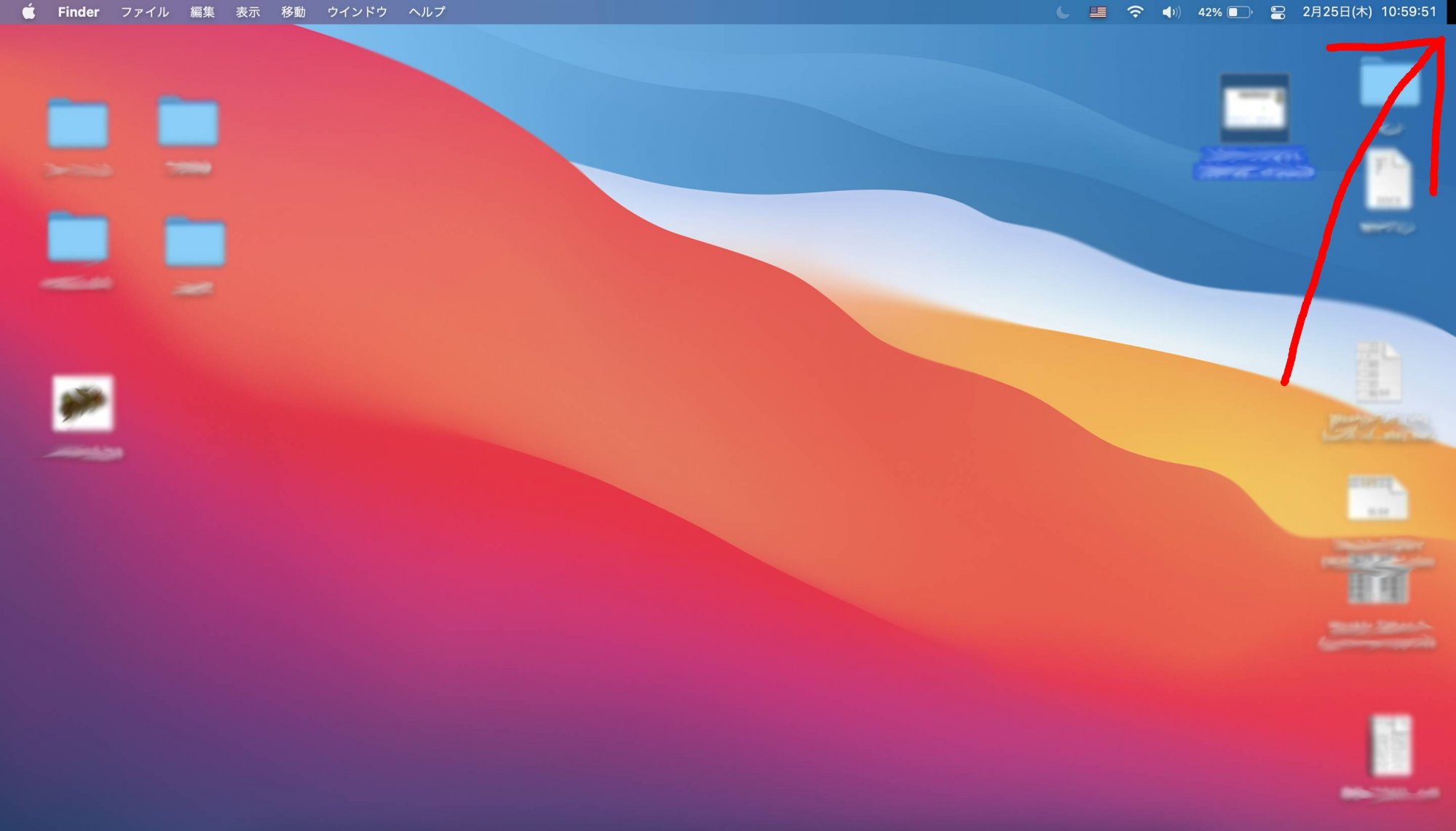The image size is (1456, 831).
Task: Click the US flag input source icon
Action: coord(1098,12)
